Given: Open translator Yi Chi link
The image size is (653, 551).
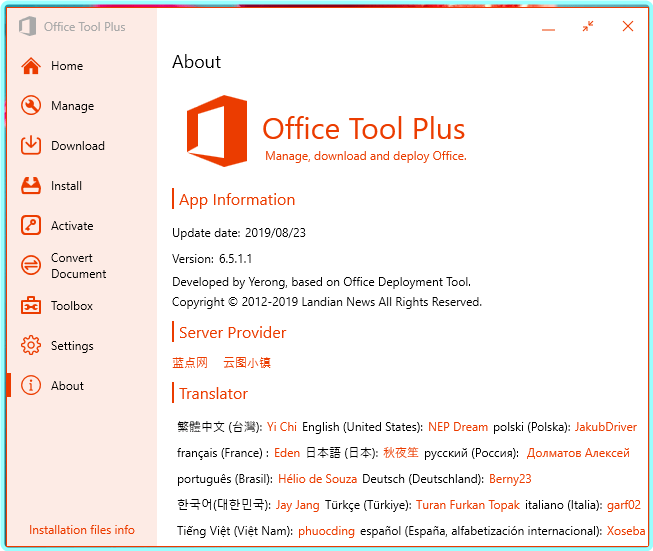Looking at the screenshot, I should click(282, 427).
